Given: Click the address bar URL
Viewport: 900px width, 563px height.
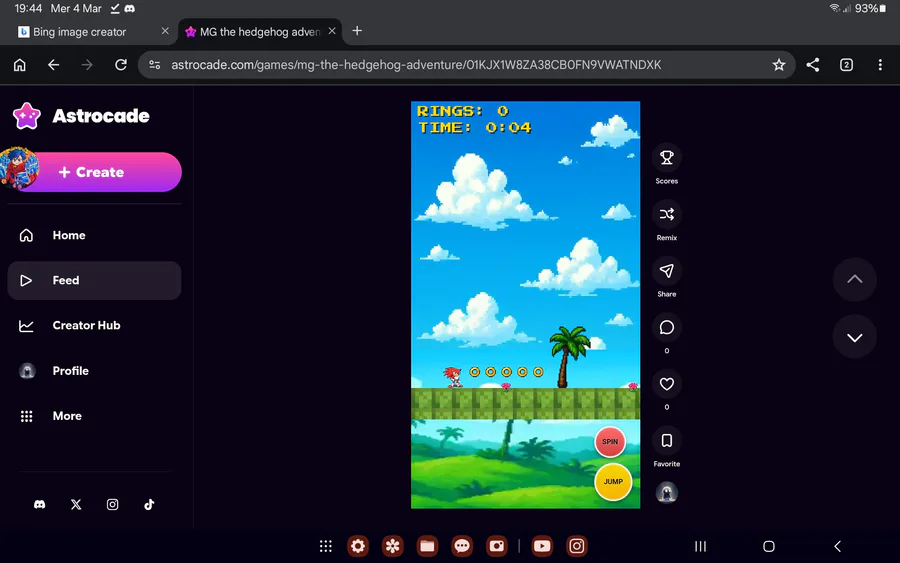Looking at the screenshot, I should [416, 65].
